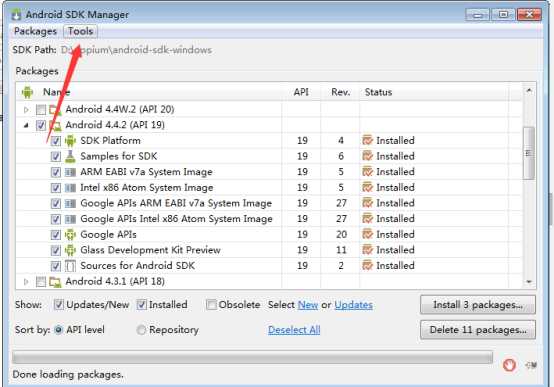Open the Packages menu
The image size is (554, 387).
pos(35,31)
